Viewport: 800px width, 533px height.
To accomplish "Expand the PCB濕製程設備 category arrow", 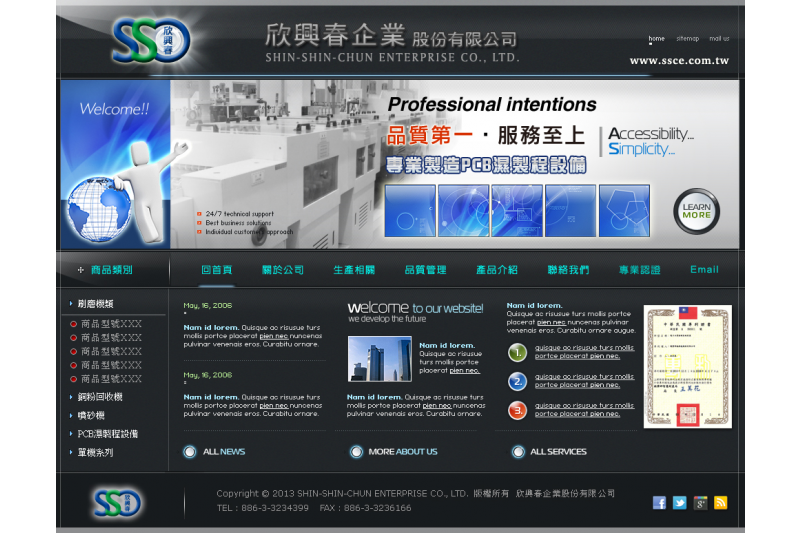I will (71, 434).
